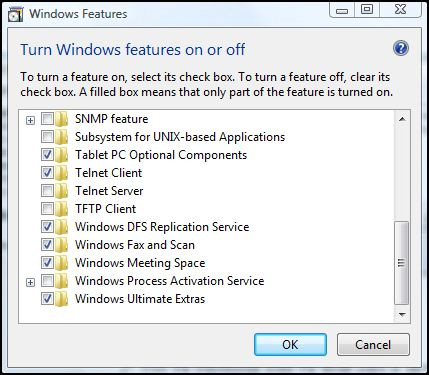Uncheck the Windows Meeting Space checkbox
Image resolution: width=429 pixels, height=375 pixels.
47,263
